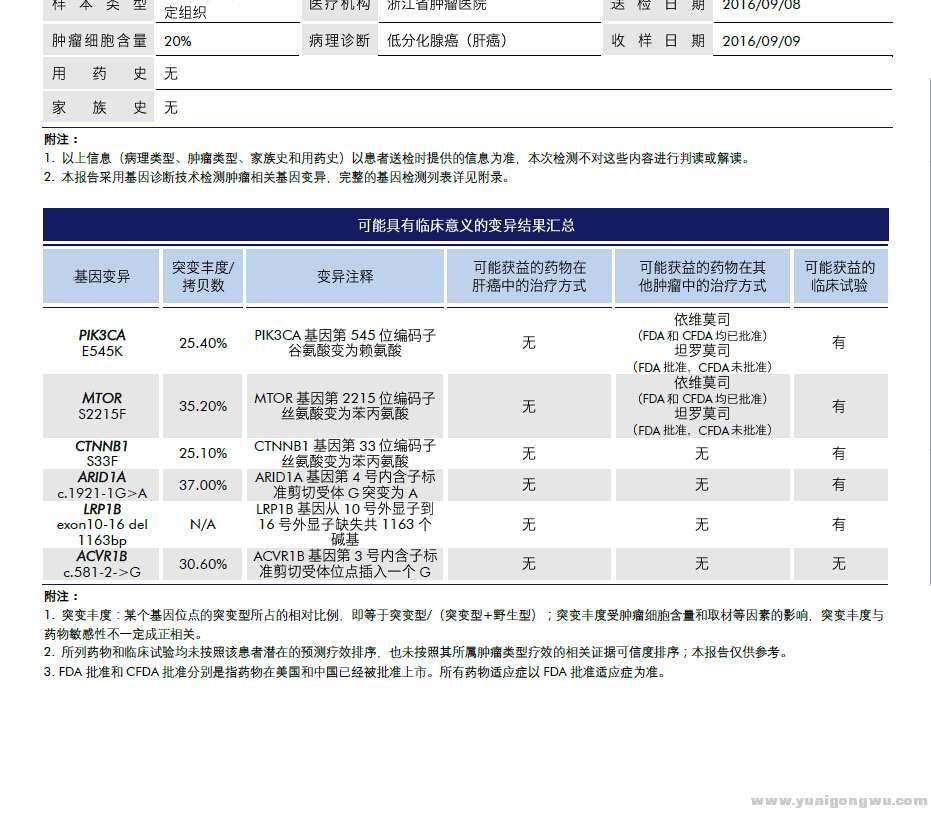Click the 可能具有临床意义的变异结果汇总 title bar
This screenshot has width=931, height=813.
tap(466, 225)
